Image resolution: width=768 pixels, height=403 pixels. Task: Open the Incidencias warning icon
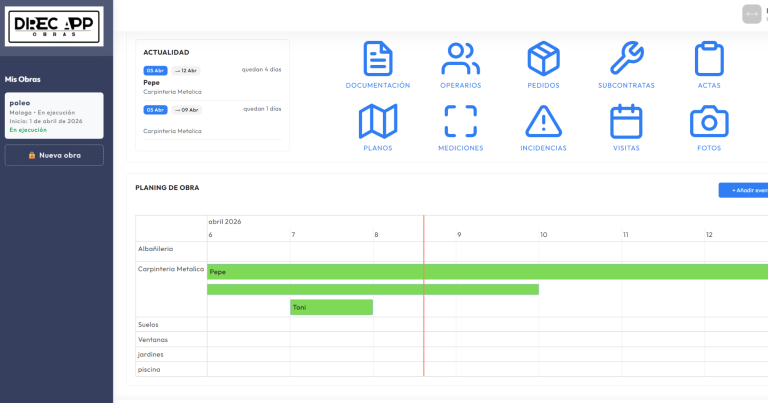point(543,121)
